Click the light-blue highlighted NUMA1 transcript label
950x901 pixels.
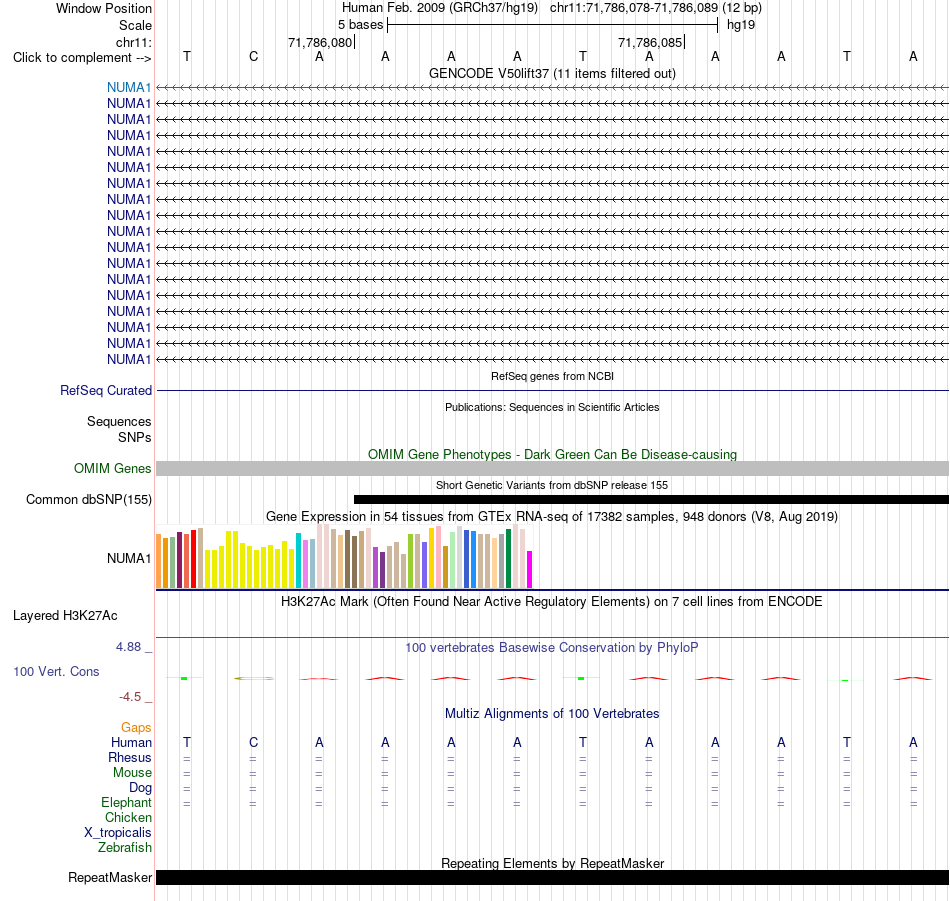(x=128, y=87)
